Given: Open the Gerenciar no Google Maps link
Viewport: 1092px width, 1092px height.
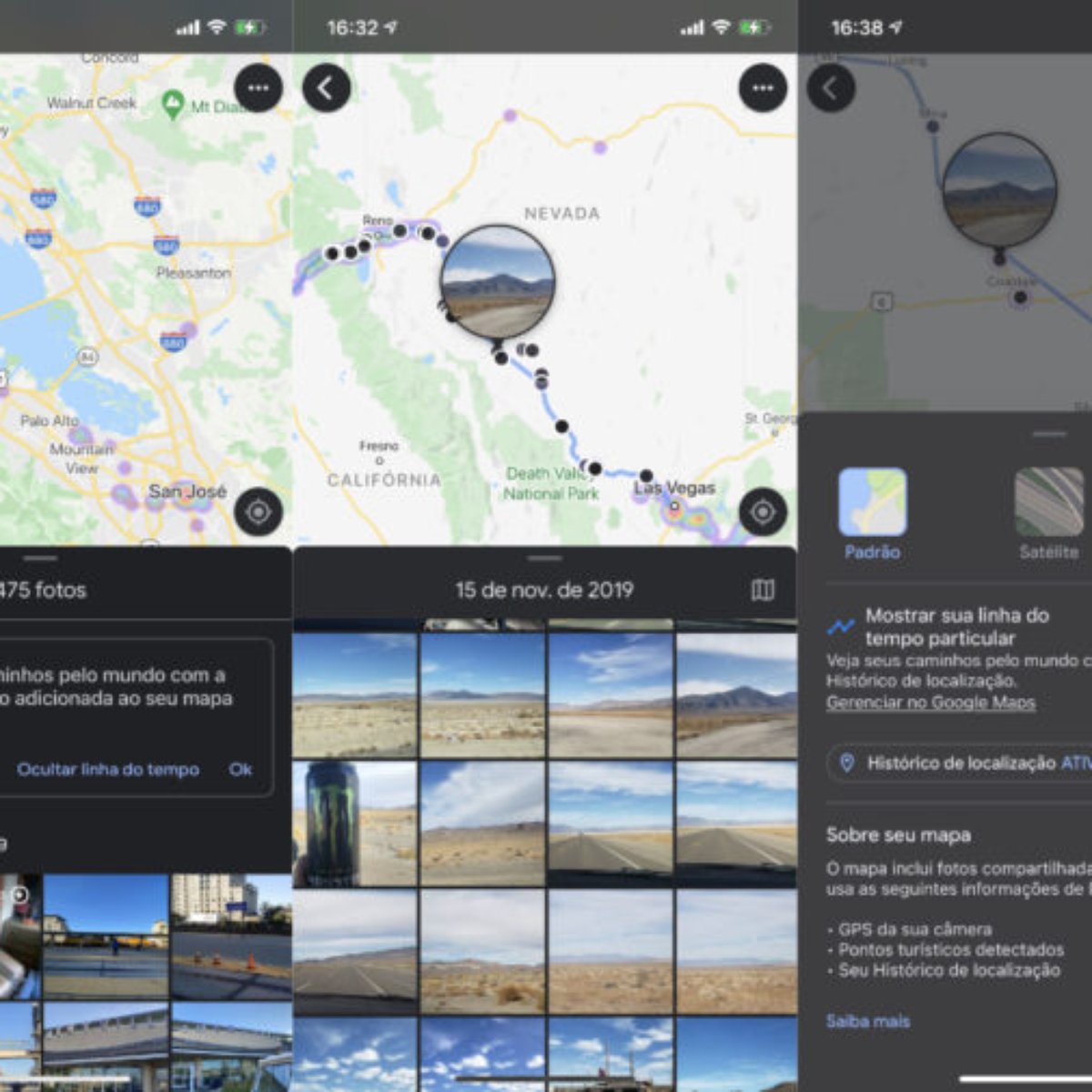Looking at the screenshot, I should [929, 702].
